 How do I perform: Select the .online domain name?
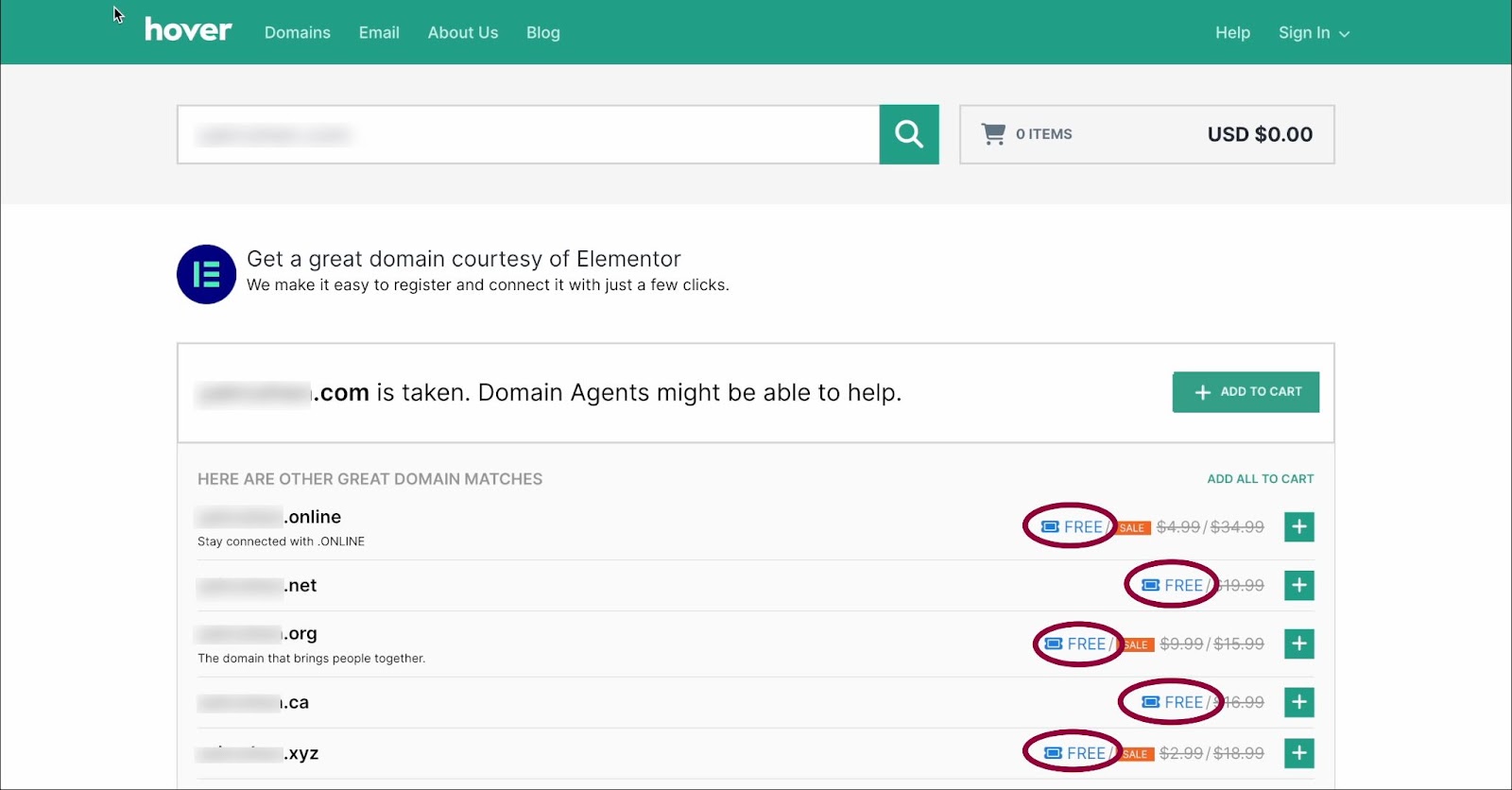click(x=269, y=517)
